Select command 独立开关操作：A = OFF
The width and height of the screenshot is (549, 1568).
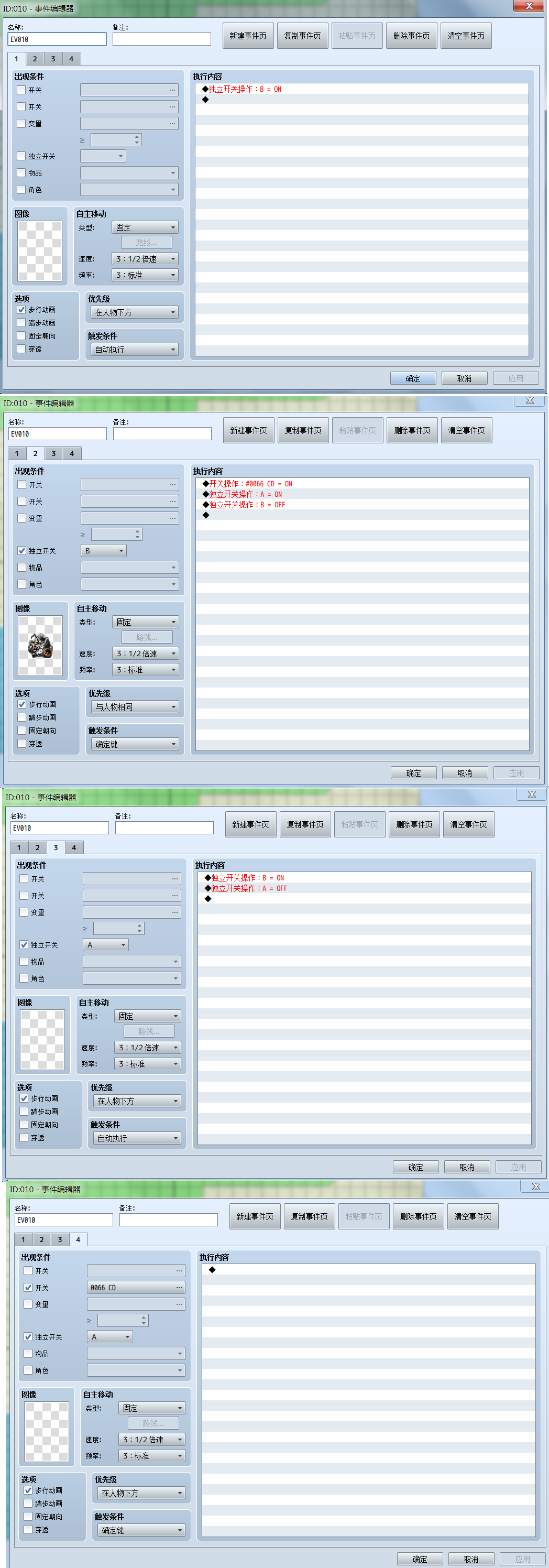(246, 888)
